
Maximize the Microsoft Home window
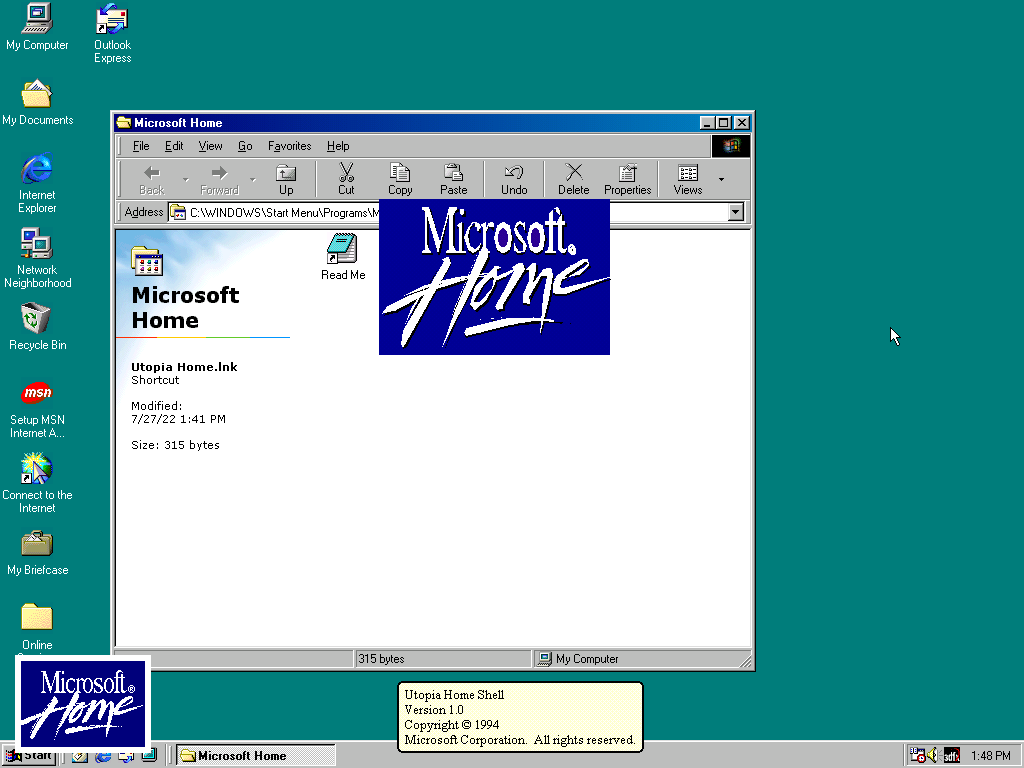click(x=723, y=123)
